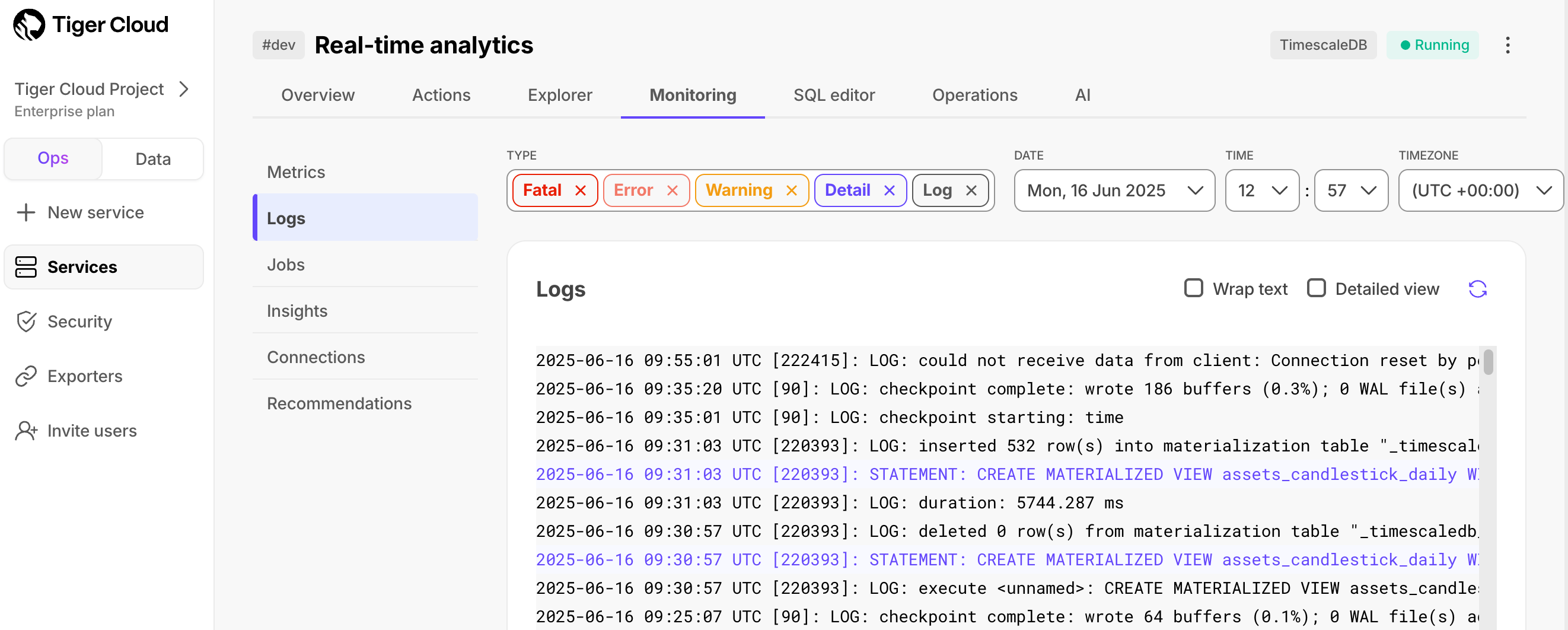Click the Warning filter label
Image resolution: width=1568 pixels, height=630 pixels.
[x=739, y=190]
